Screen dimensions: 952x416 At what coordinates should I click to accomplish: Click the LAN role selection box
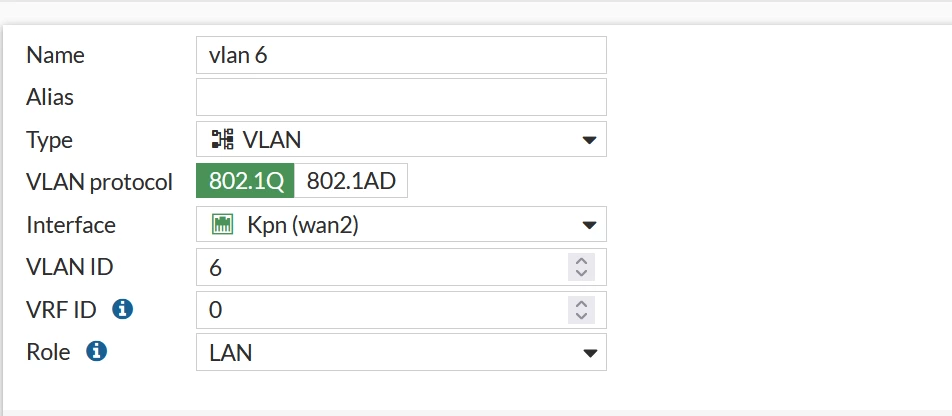(401, 352)
